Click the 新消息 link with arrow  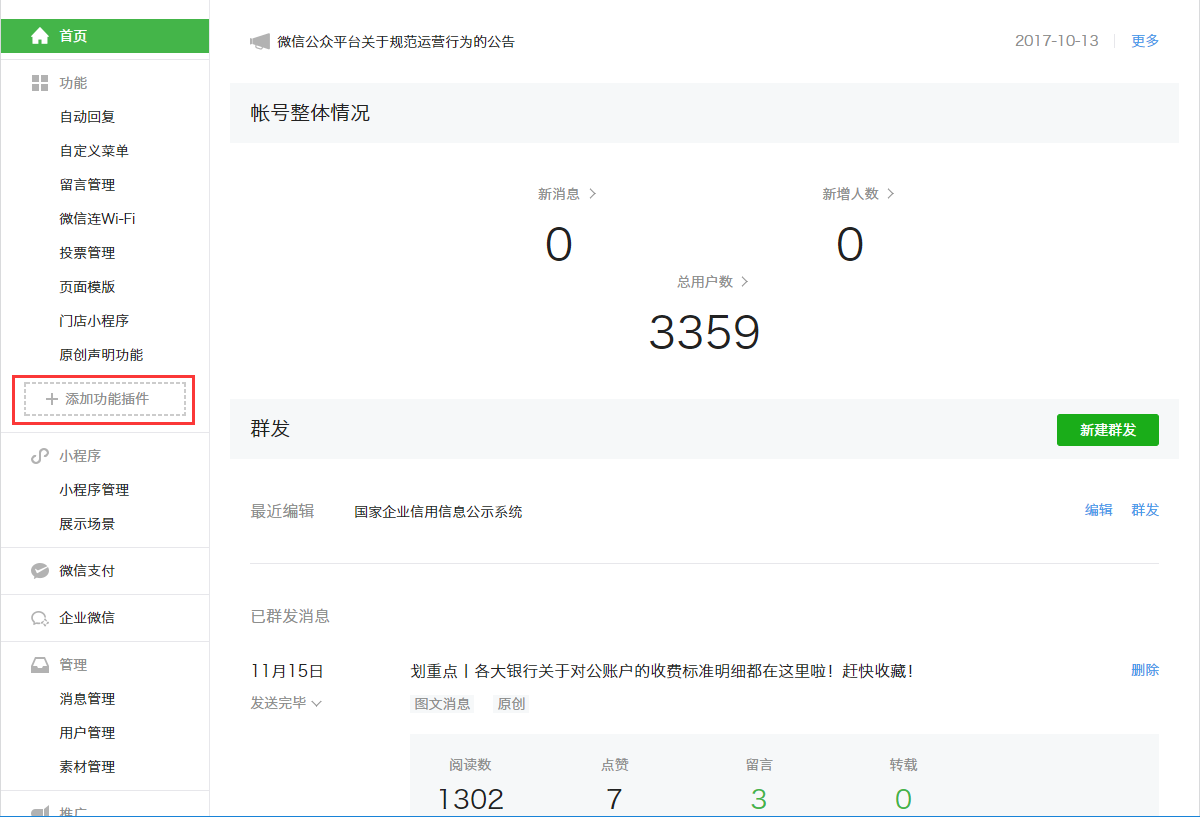tap(567, 194)
